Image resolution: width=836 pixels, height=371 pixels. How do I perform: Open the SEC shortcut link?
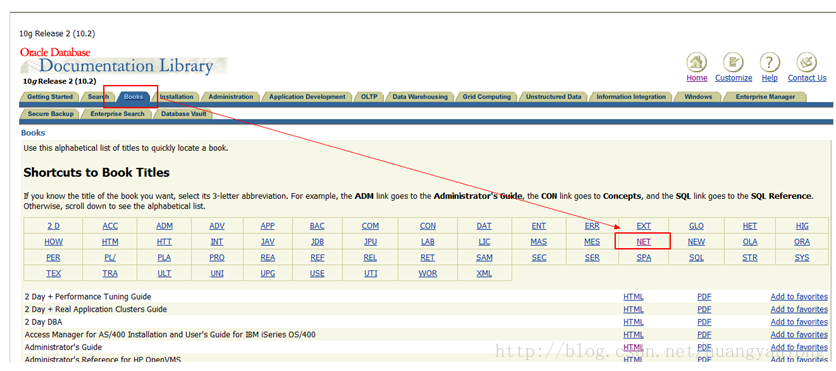[539, 257]
